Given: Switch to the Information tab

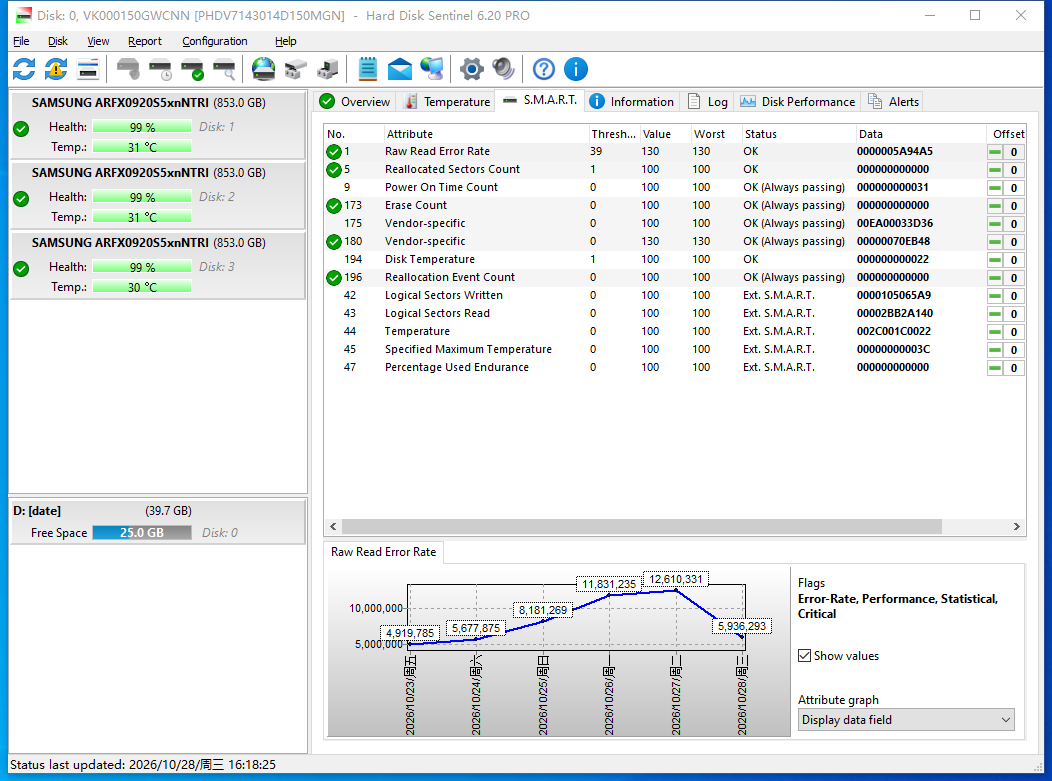Looking at the screenshot, I should (631, 101).
